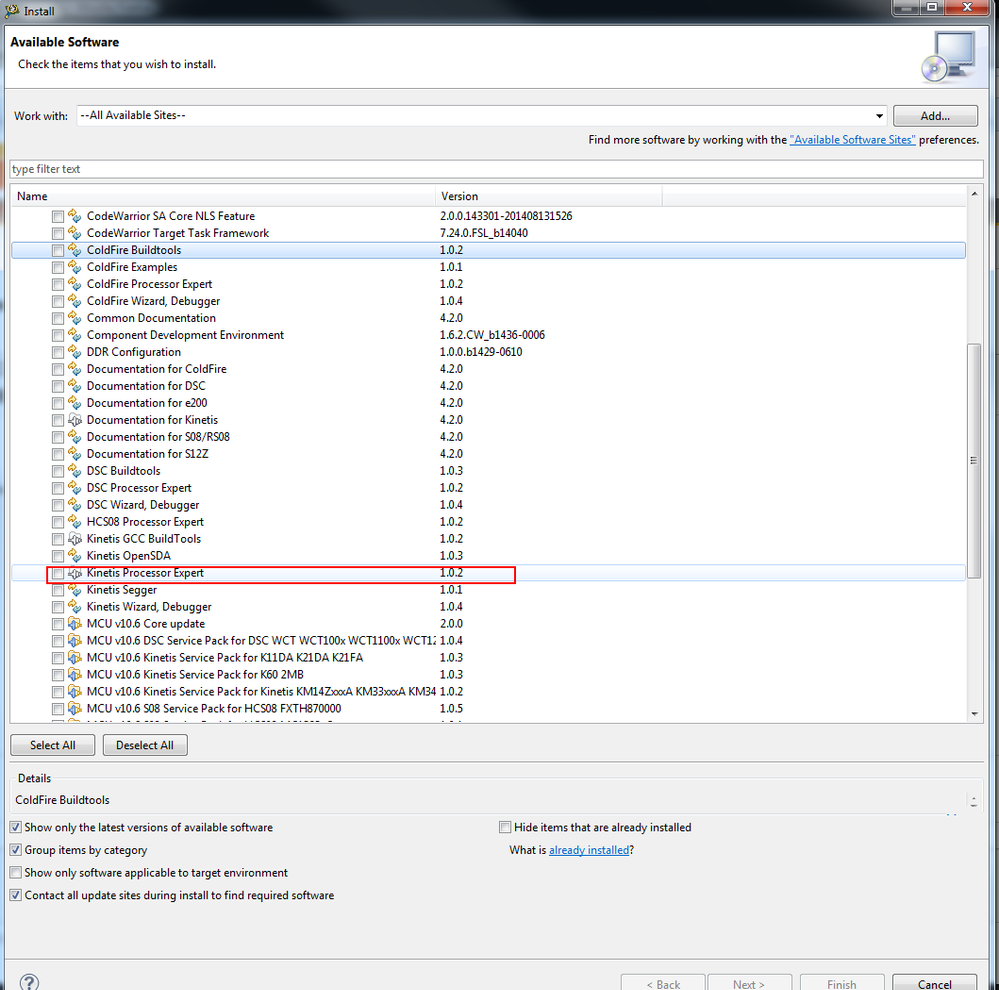
Task: Click the list scroll up arrow
Action: click(x=974, y=193)
